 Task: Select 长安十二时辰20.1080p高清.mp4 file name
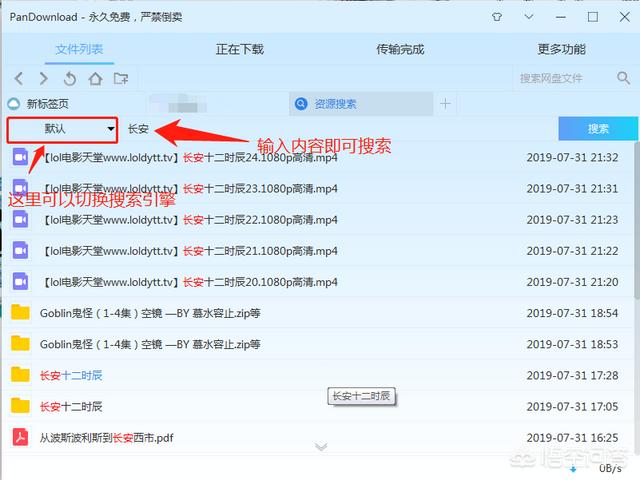click(189, 282)
